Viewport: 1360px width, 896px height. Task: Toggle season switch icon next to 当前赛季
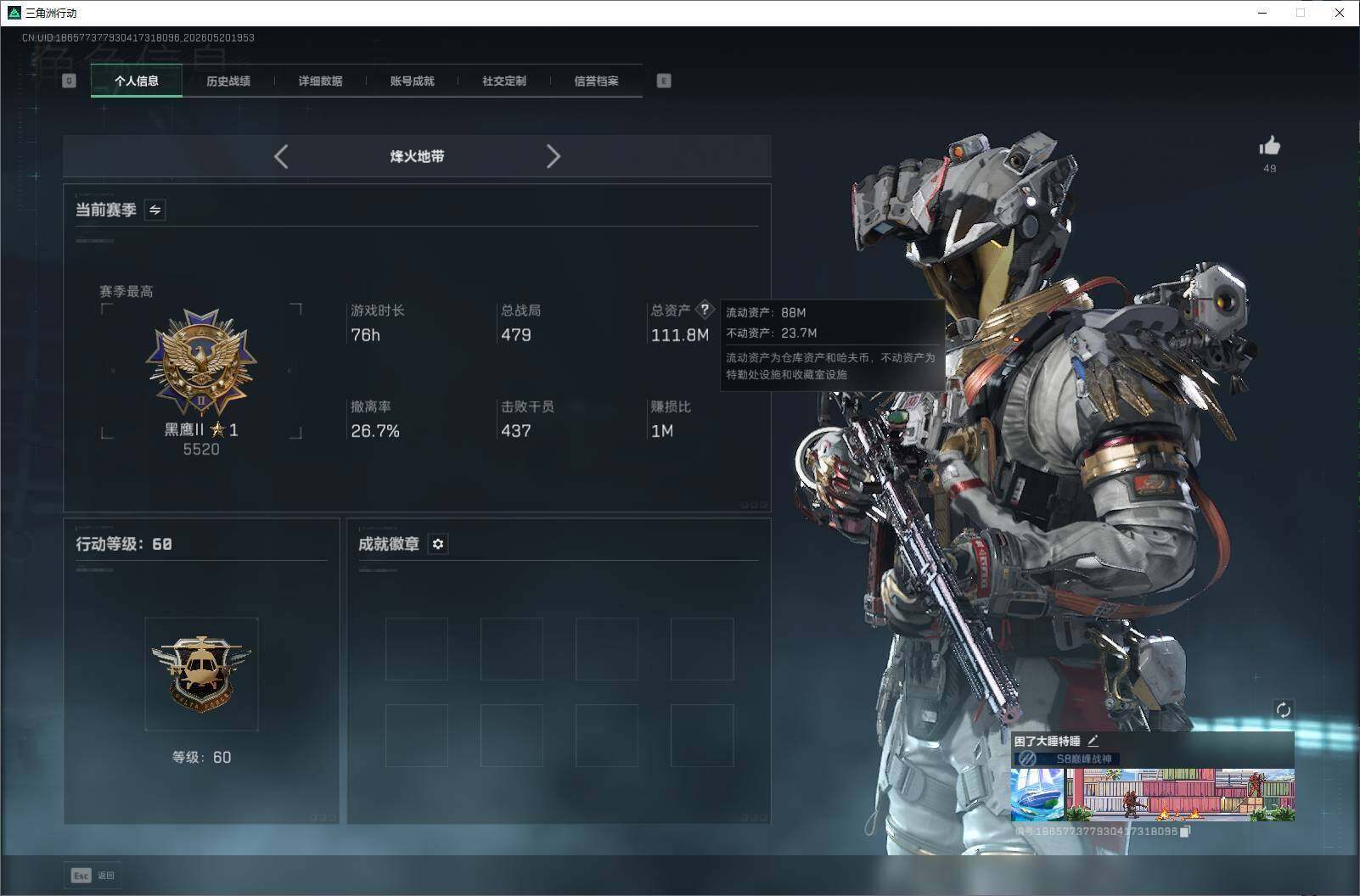tap(155, 210)
